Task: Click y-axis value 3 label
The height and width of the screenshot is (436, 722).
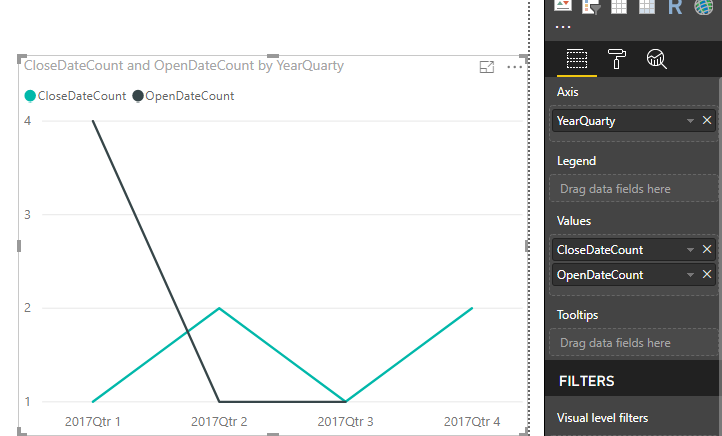Action: pos(28,215)
